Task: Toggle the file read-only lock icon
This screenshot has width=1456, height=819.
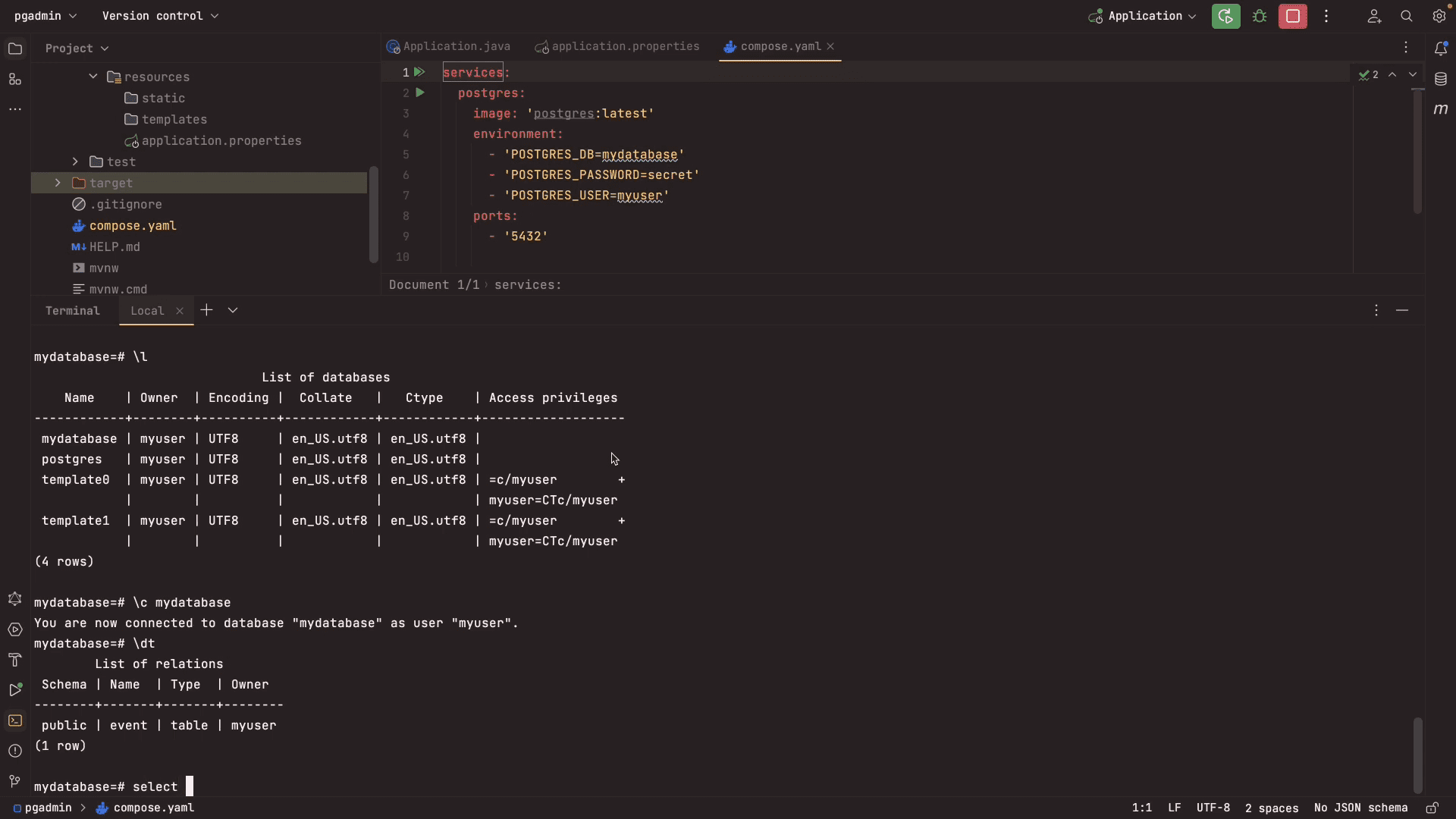Action: [x=1432, y=808]
